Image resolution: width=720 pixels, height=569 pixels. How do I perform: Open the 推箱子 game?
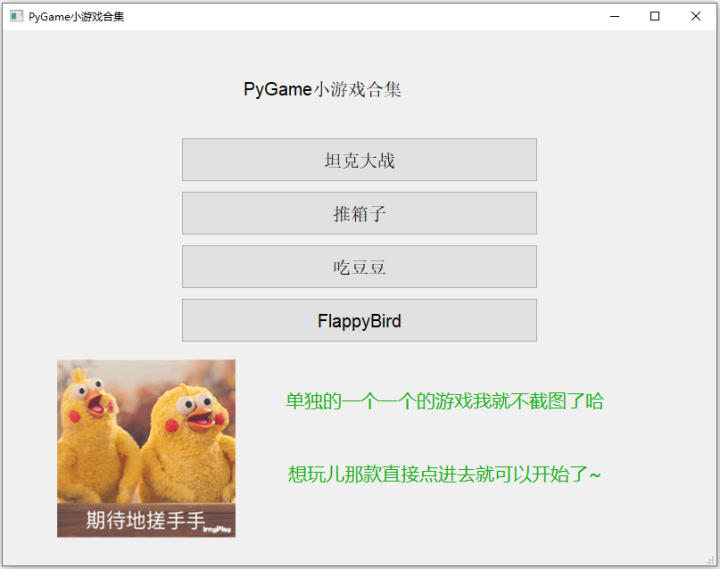(x=359, y=213)
